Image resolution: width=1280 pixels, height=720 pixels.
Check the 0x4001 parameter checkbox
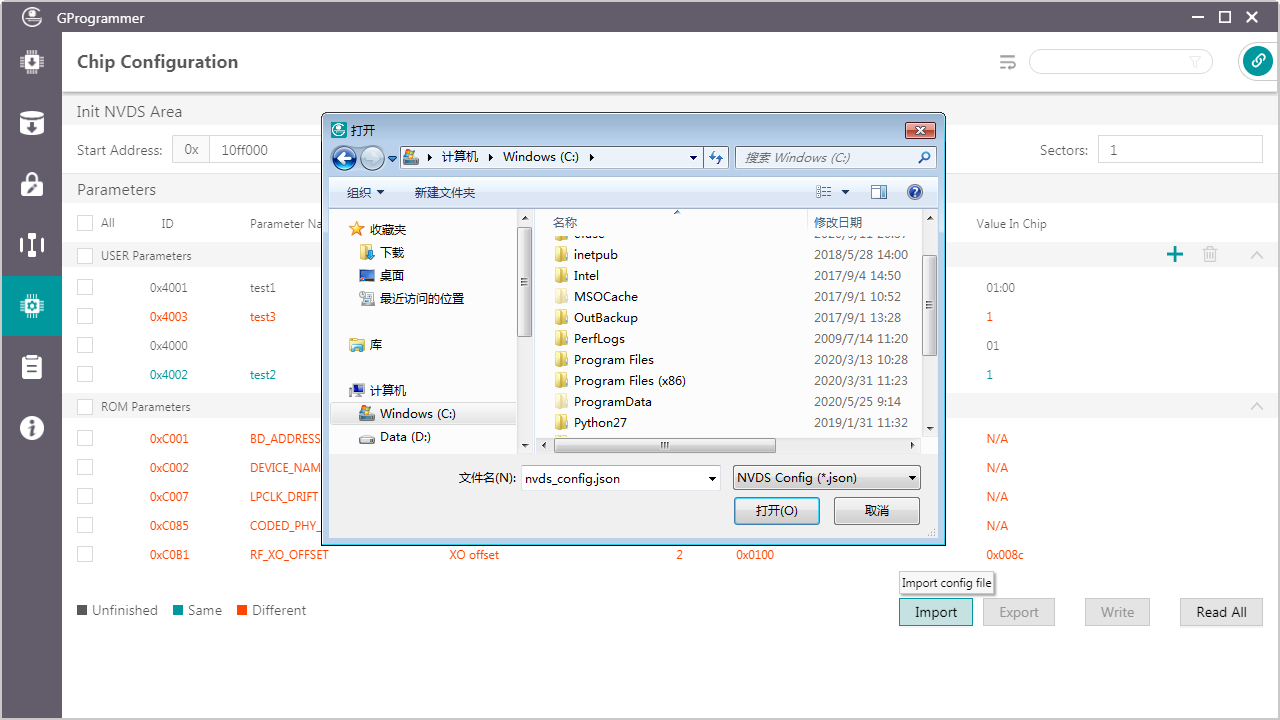click(85, 287)
